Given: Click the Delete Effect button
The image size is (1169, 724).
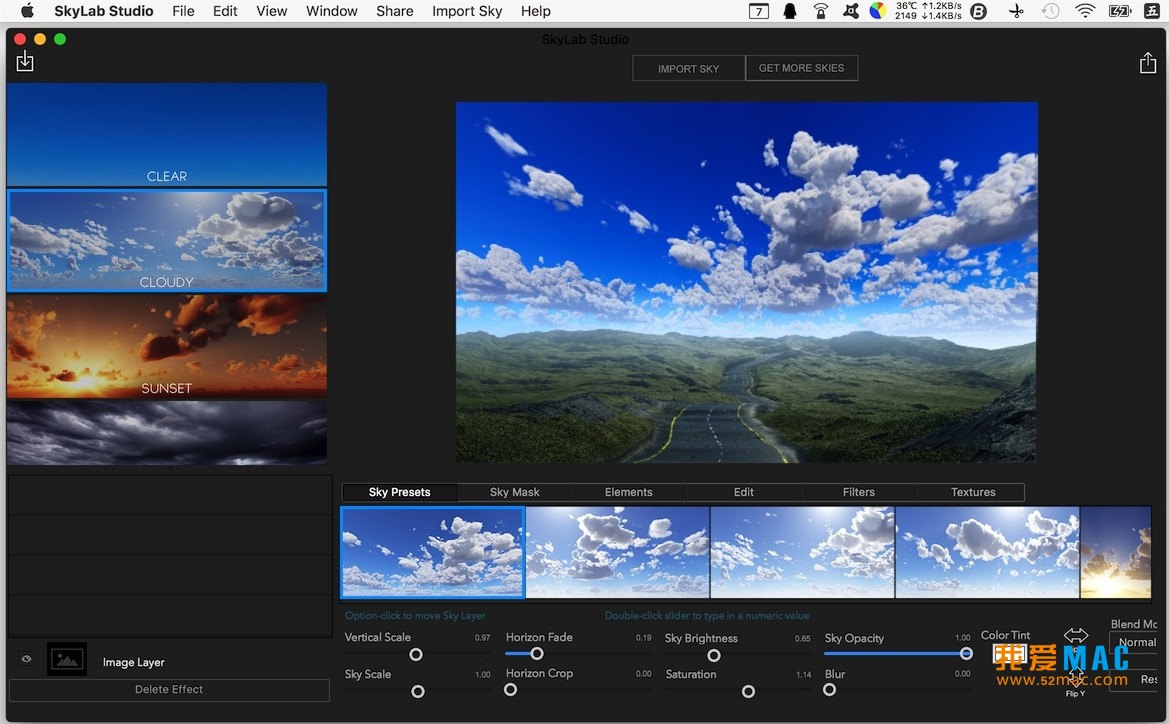Looking at the screenshot, I should click(169, 690).
